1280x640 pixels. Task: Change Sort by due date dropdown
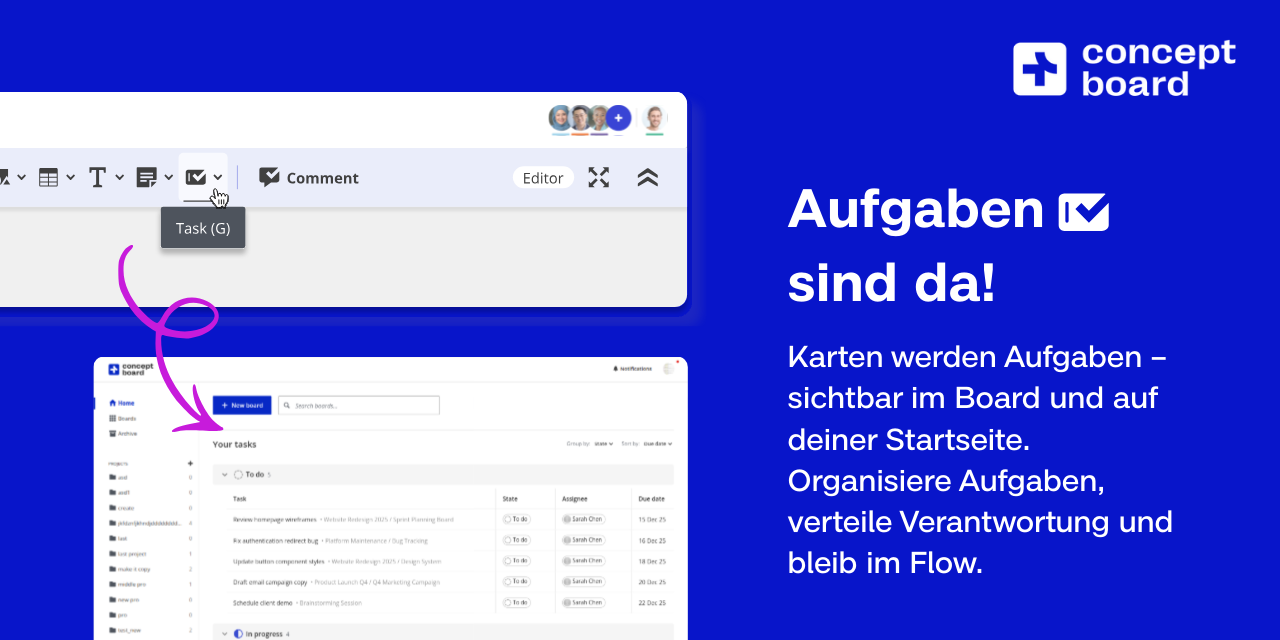pyautogui.click(x=657, y=444)
